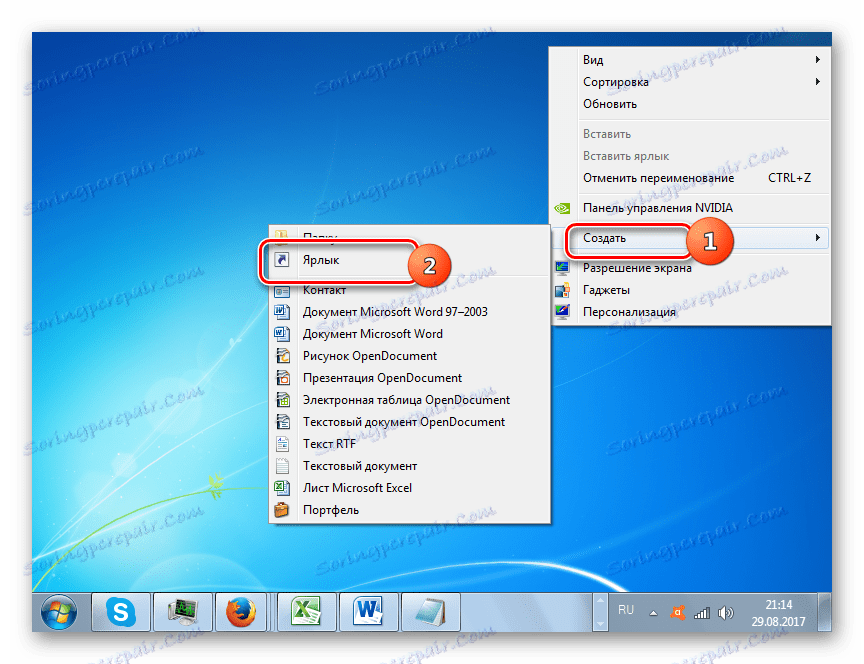Click the NVIDIA logo icon in context menu

(x=562, y=208)
